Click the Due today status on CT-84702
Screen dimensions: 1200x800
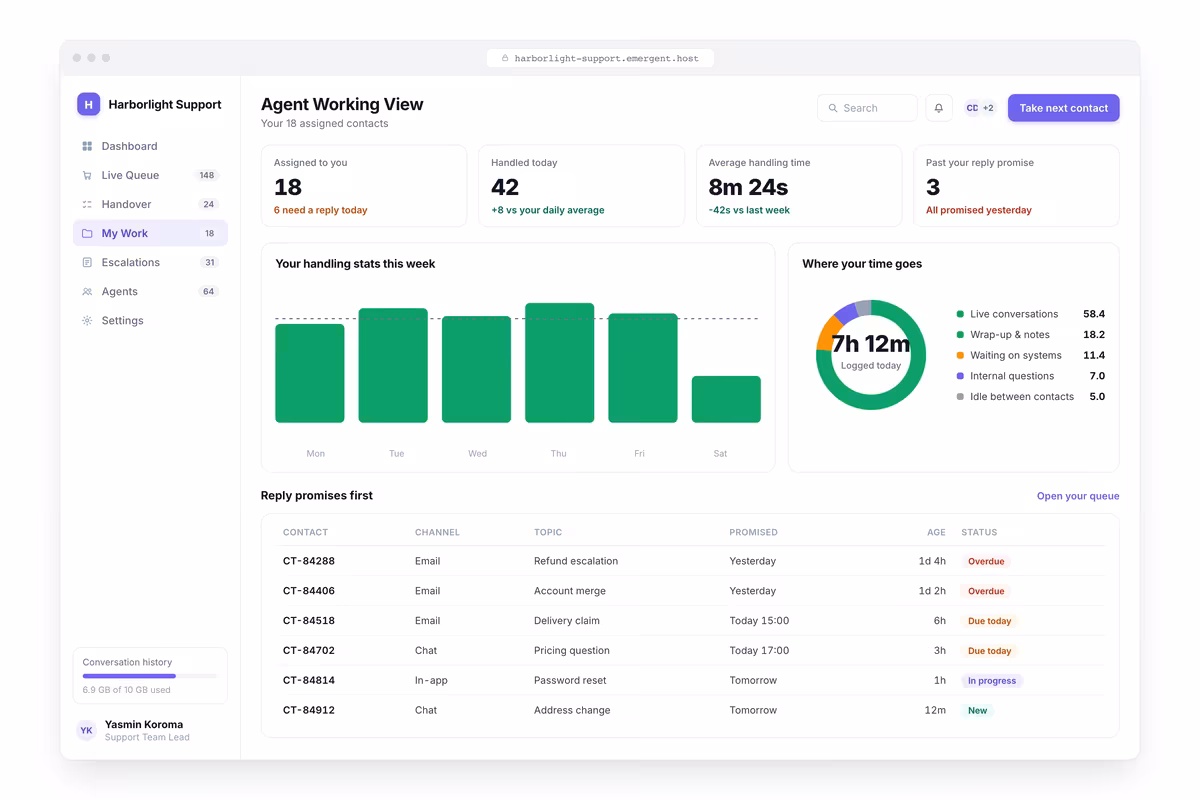(990, 651)
